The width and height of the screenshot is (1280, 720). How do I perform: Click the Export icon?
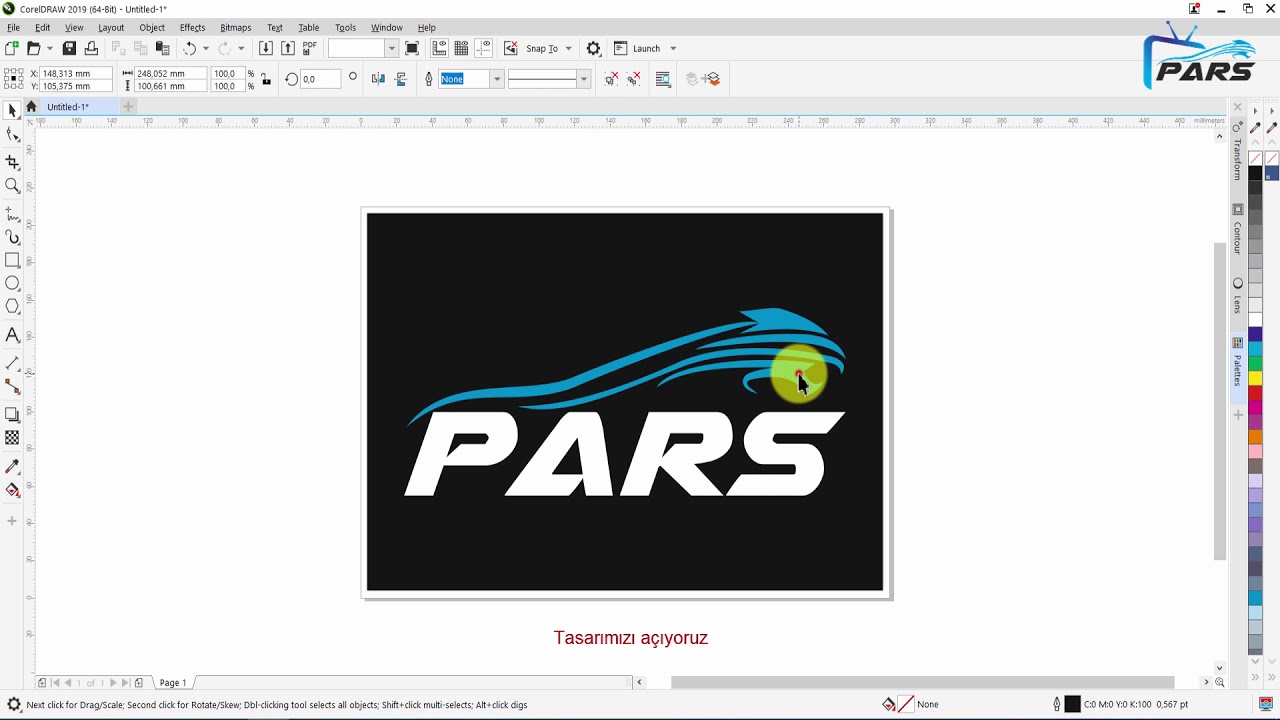tap(288, 48)
